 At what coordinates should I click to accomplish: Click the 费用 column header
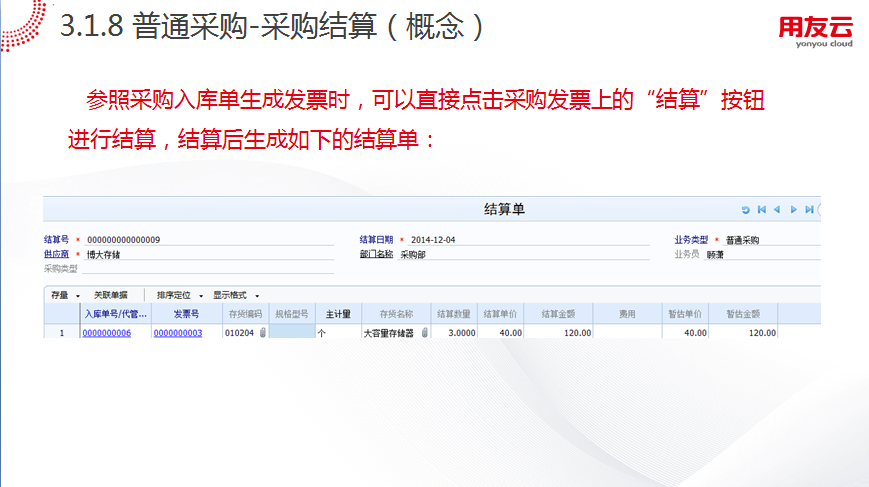click(x=627, y=314)
